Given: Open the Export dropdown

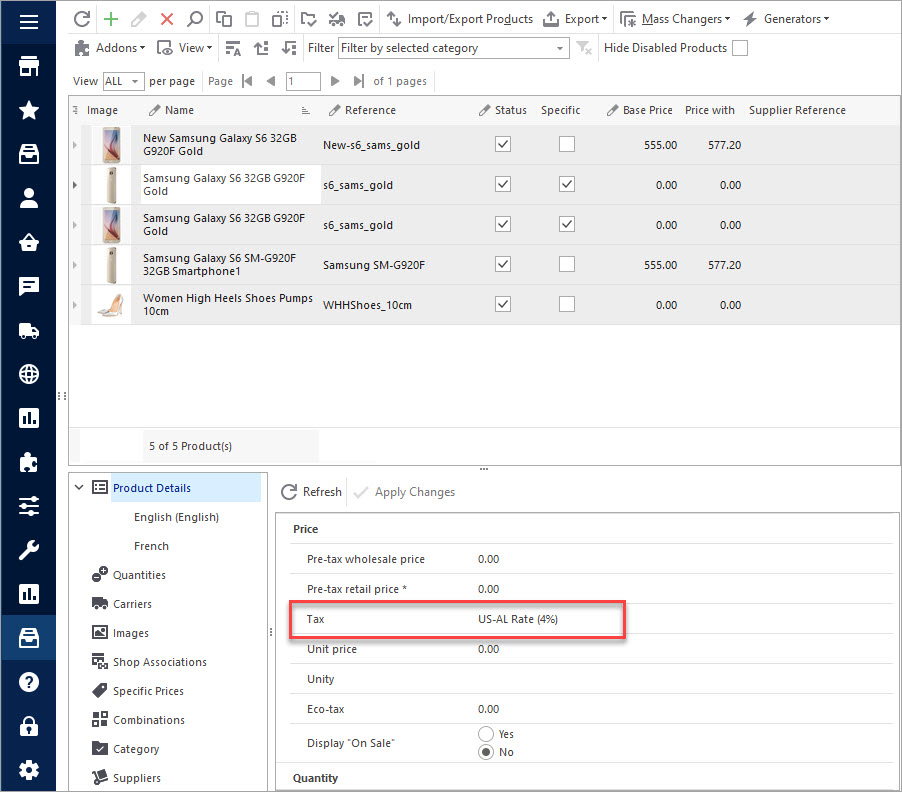Looking at the screenshot, I should click(x=575, y=19).
